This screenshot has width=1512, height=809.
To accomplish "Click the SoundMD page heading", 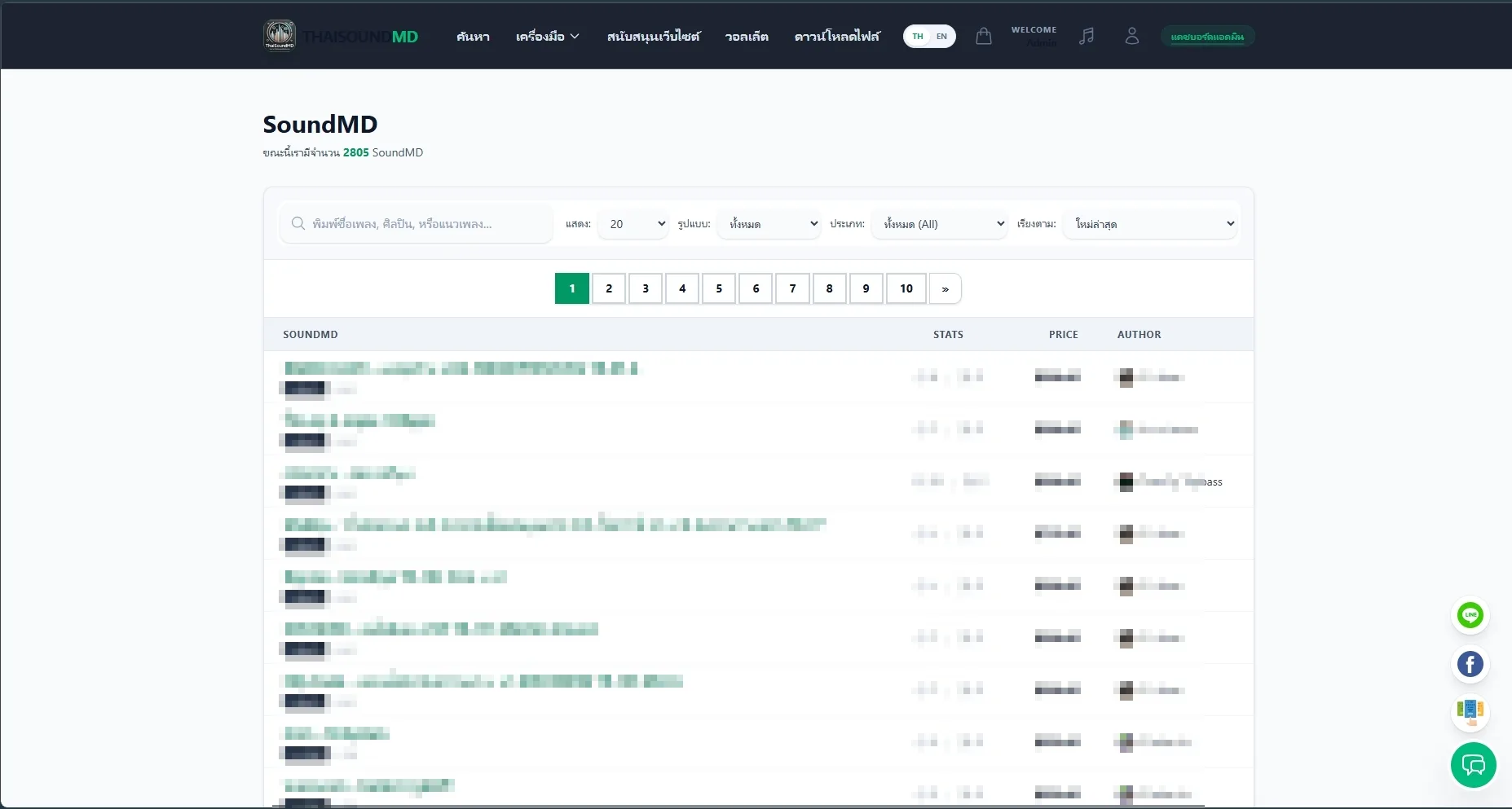I will coord(320,124).
